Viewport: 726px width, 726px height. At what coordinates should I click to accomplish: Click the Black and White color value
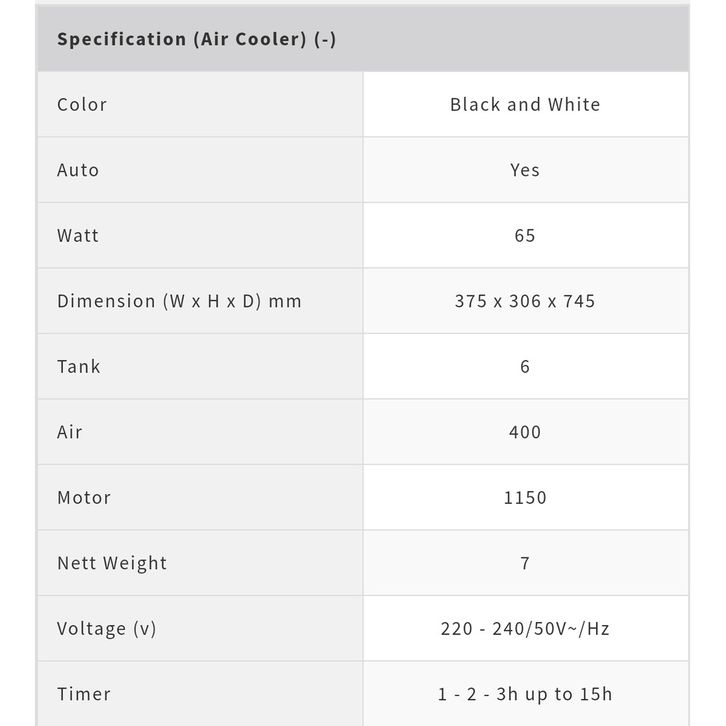point(525,104)
